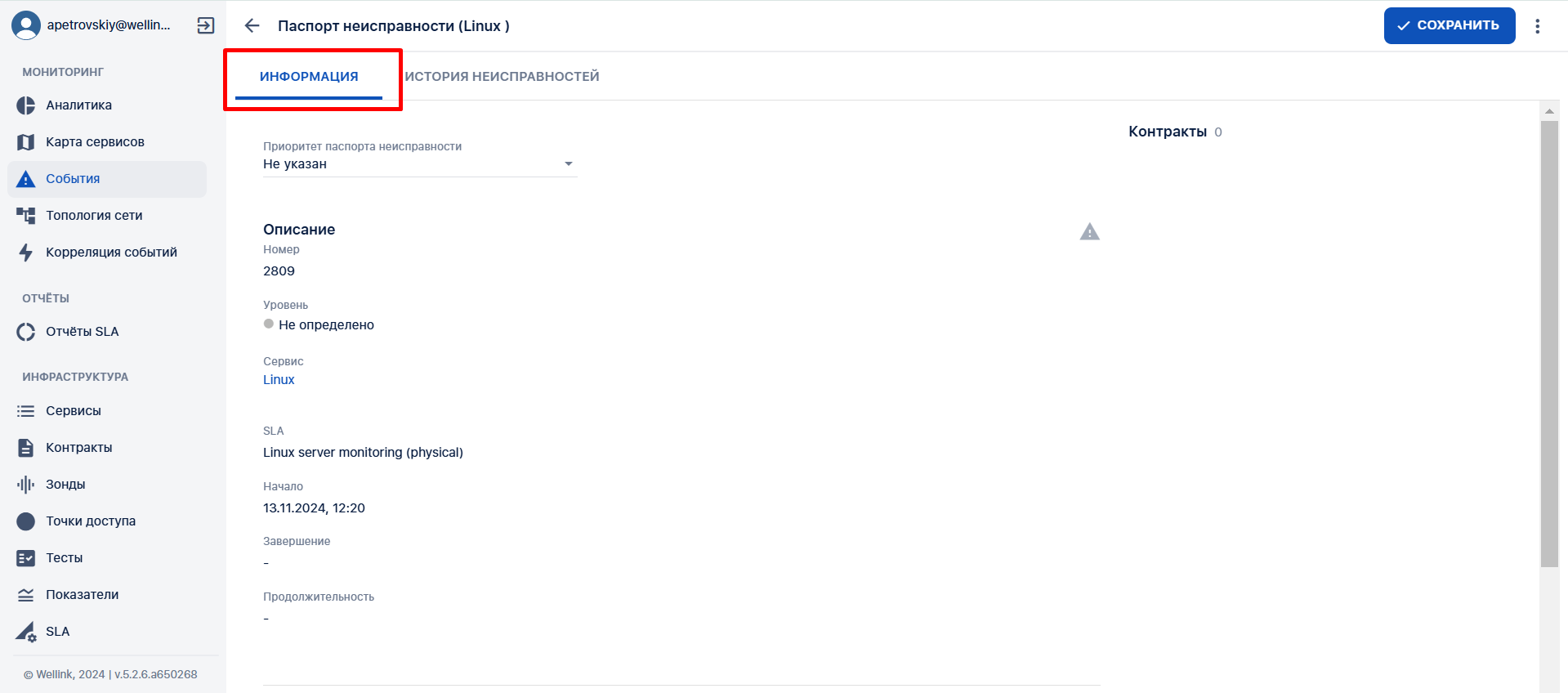The height and width of the screenshot is (693, 1568).
Task: Click the Сервисы list icon
Action: coord(26,411)
